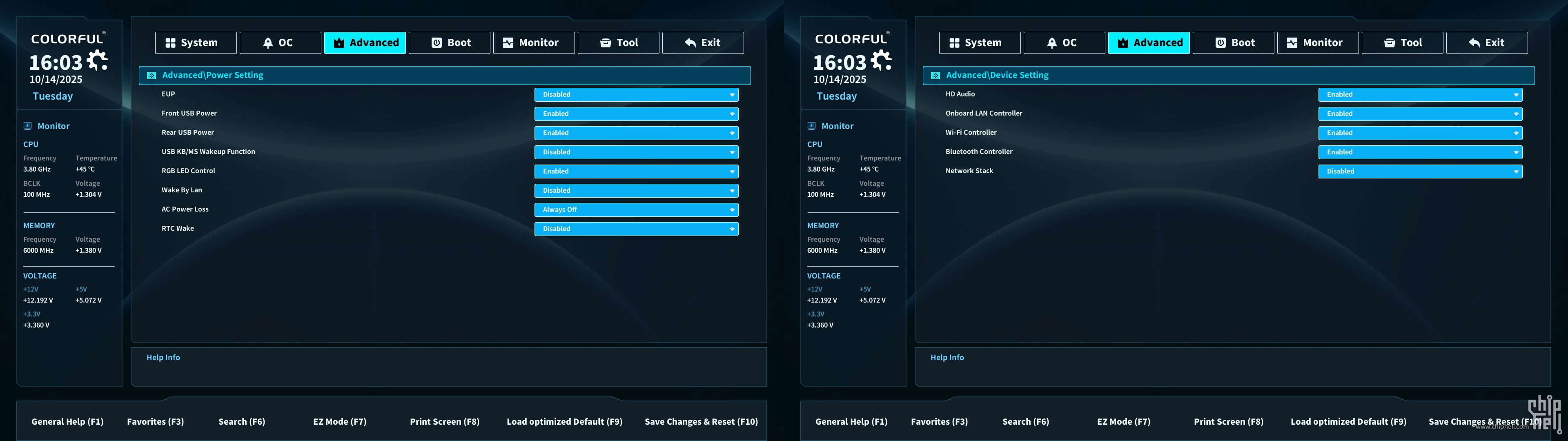The width and height of the screenshot is (1568, 441).
Task: Click back icon beside Advanced\Power Setting title
Action: pyautogui.click(x=151, y=76)
